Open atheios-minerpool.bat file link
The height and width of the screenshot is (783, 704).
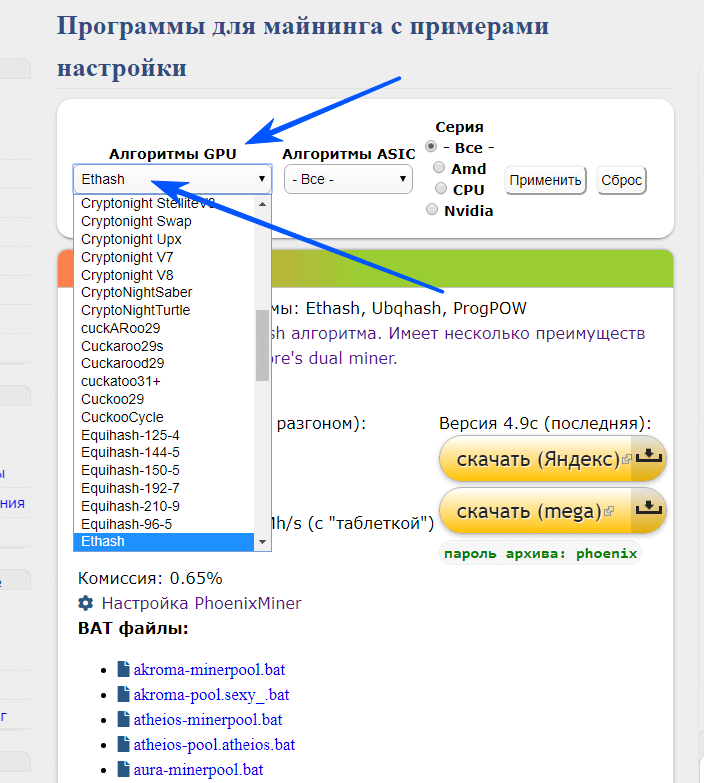coord(208,720)
